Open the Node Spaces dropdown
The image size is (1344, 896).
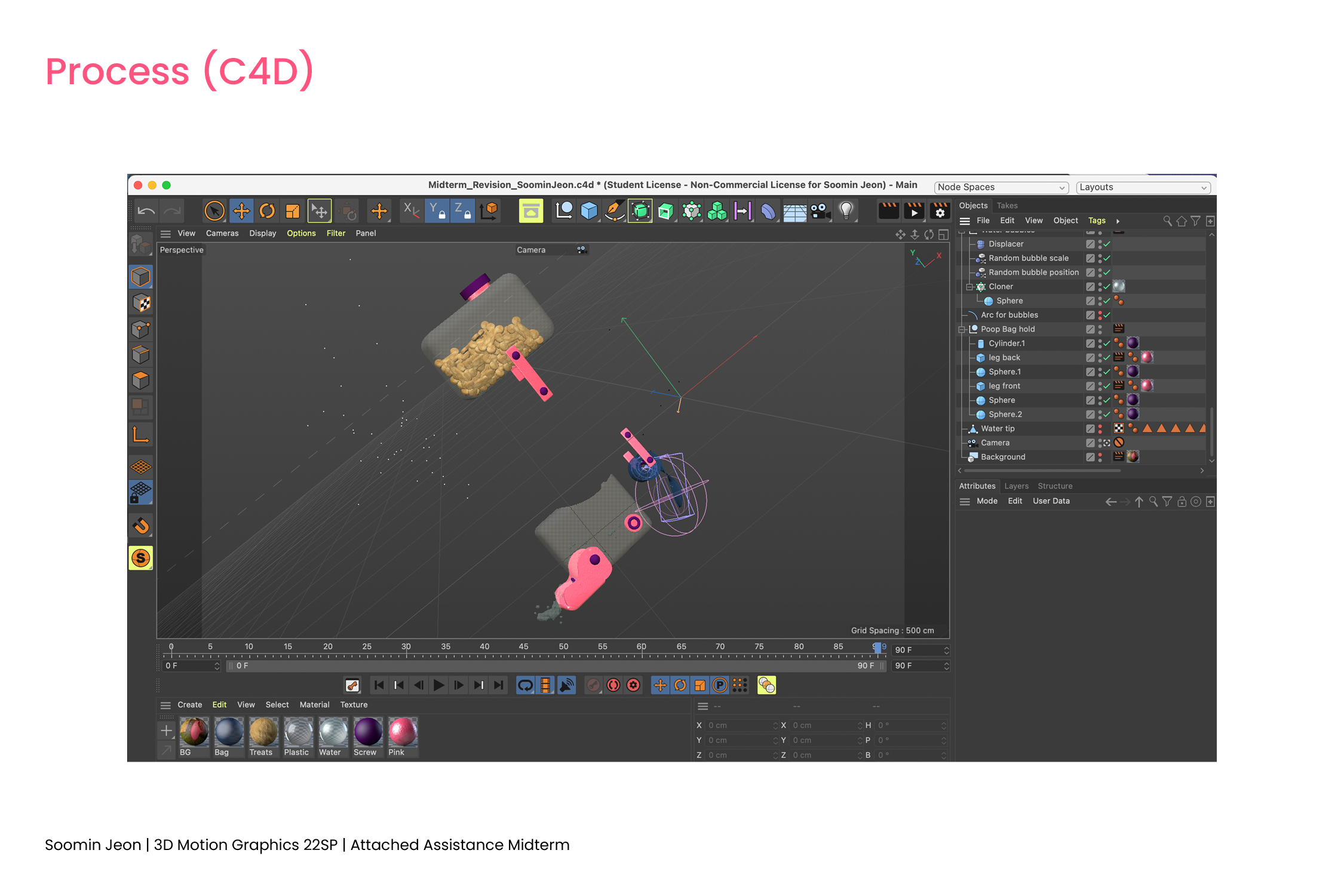coord(1001,188)
